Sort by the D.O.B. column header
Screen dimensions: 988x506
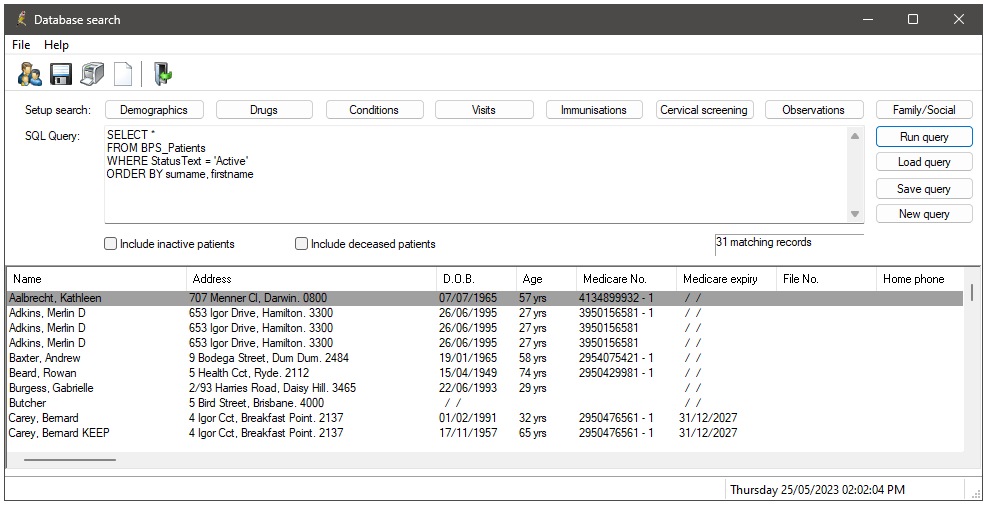click(x=476, y=279)
